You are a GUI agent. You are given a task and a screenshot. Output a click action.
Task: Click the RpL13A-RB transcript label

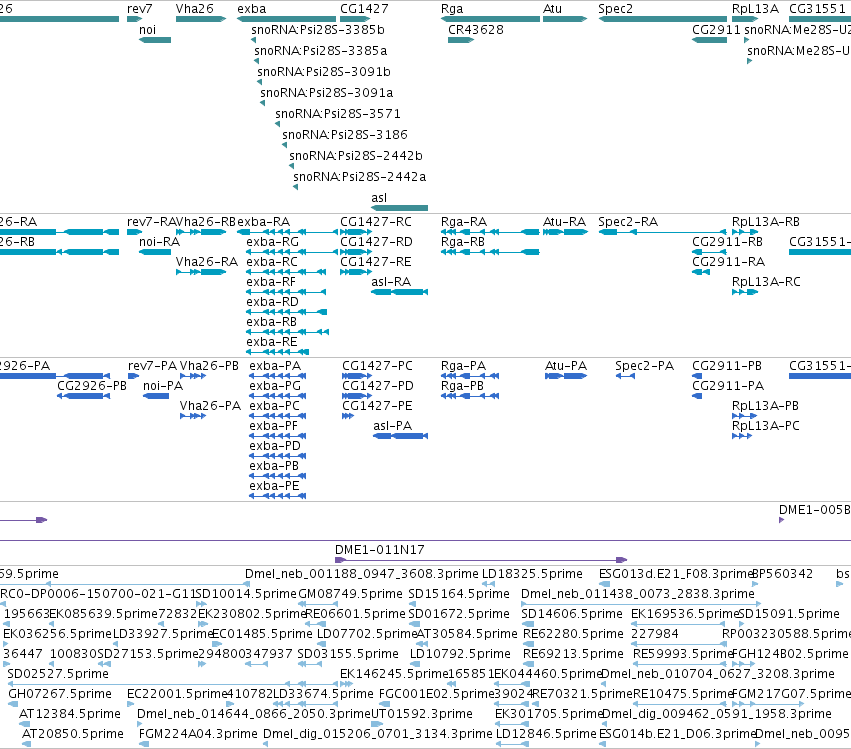(766, 221)
